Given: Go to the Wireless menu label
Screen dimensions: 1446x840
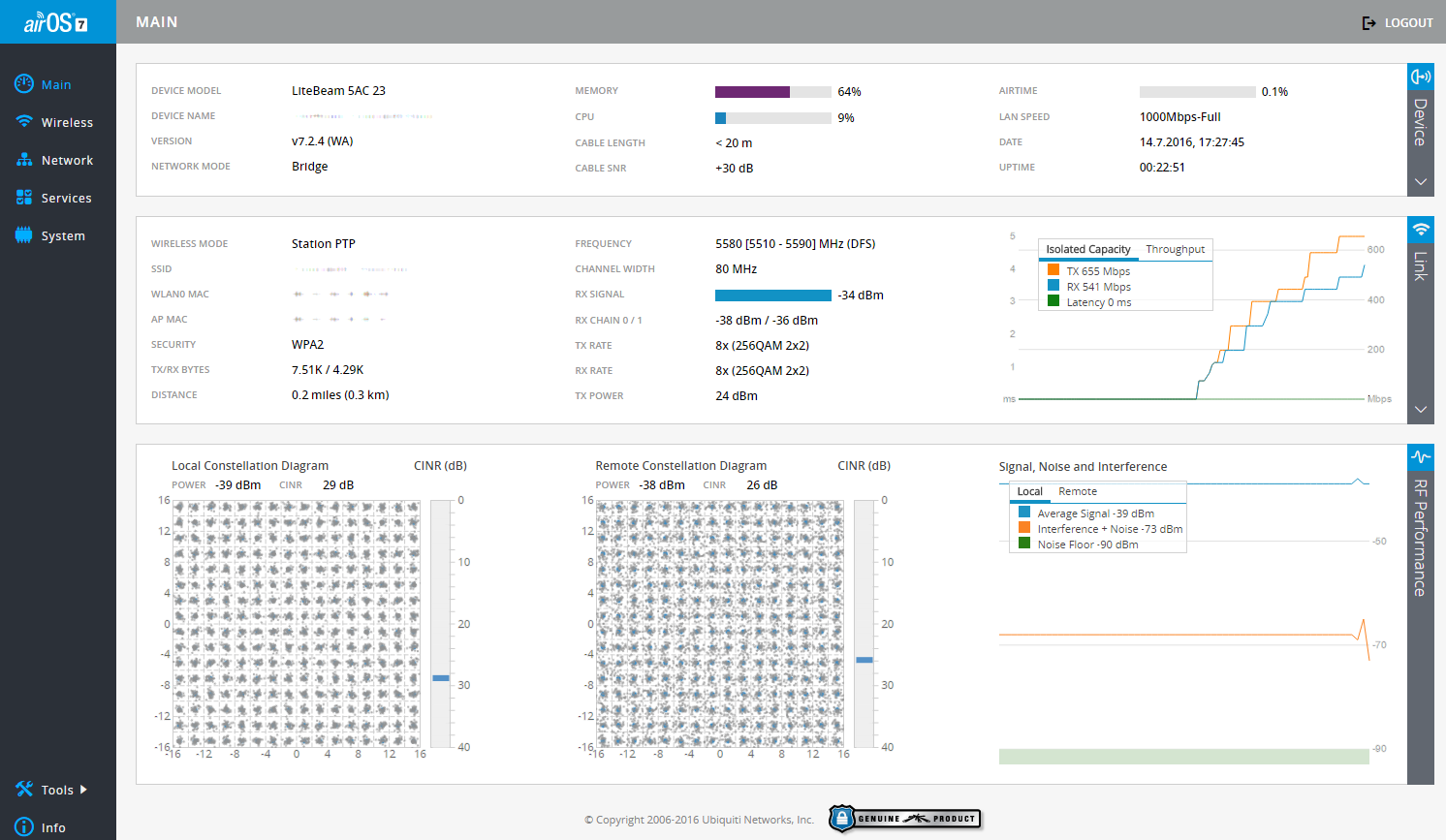Looking at the screenshot, I should coord(67,123).
